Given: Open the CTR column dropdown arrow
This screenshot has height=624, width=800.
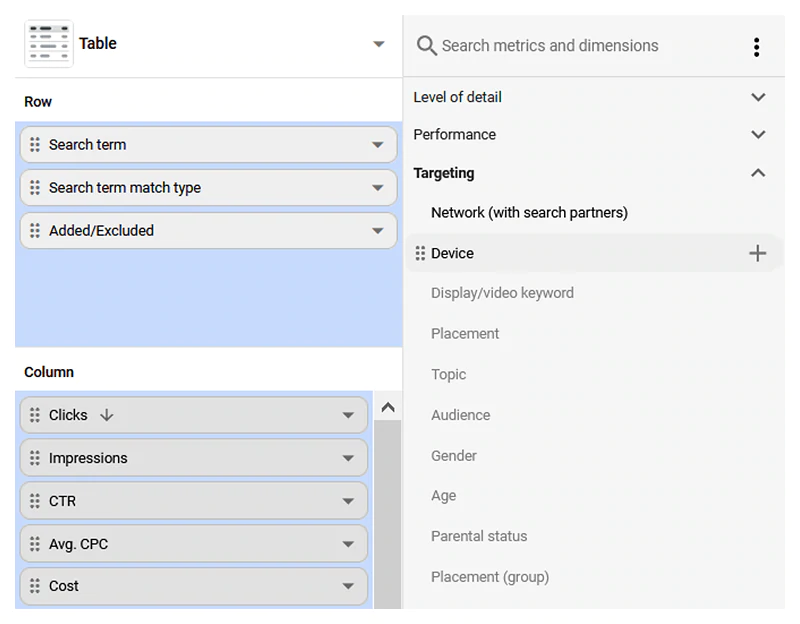Looking at the screenshot, I should [348, 501].
